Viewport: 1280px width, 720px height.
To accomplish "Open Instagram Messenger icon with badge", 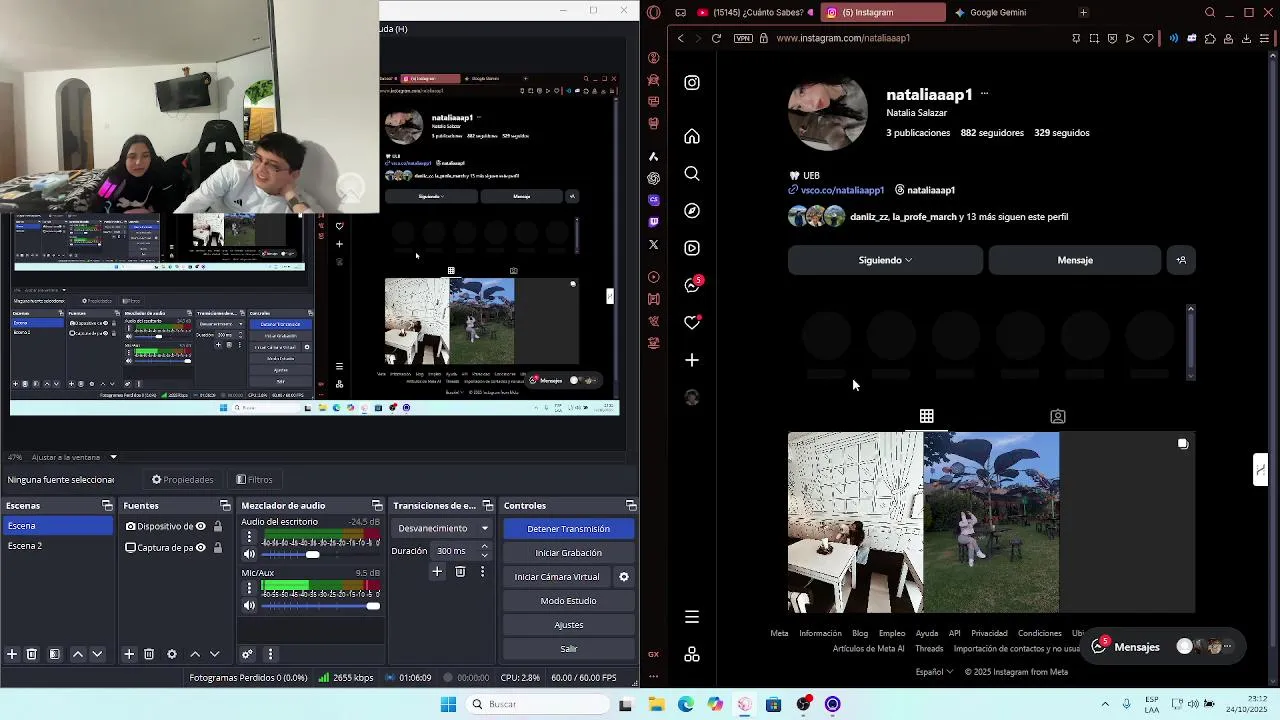I will 692,285.
